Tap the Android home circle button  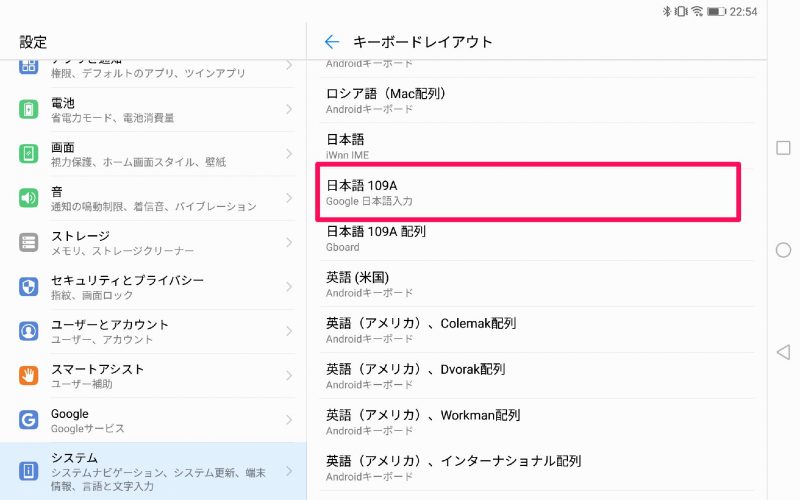(x=783, y=250)
